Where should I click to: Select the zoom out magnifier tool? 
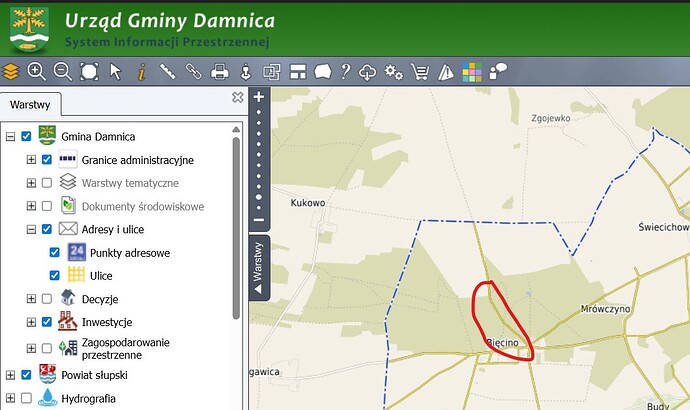tap(62, 71)
